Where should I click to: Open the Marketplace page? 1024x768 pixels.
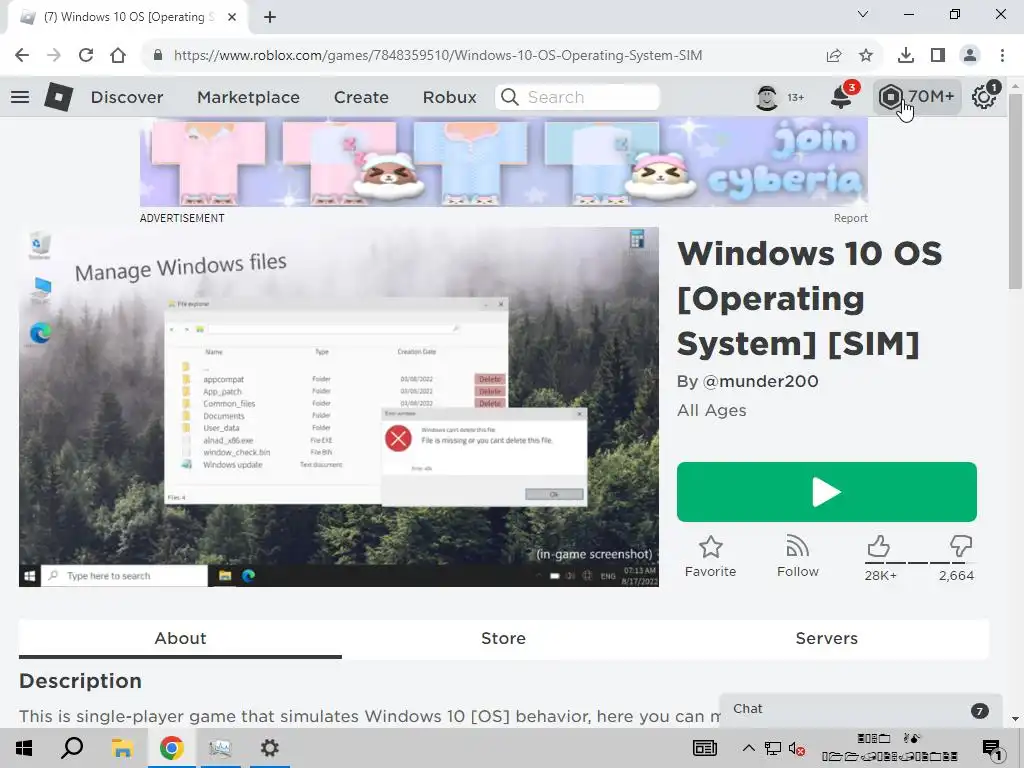click(248, 97)
